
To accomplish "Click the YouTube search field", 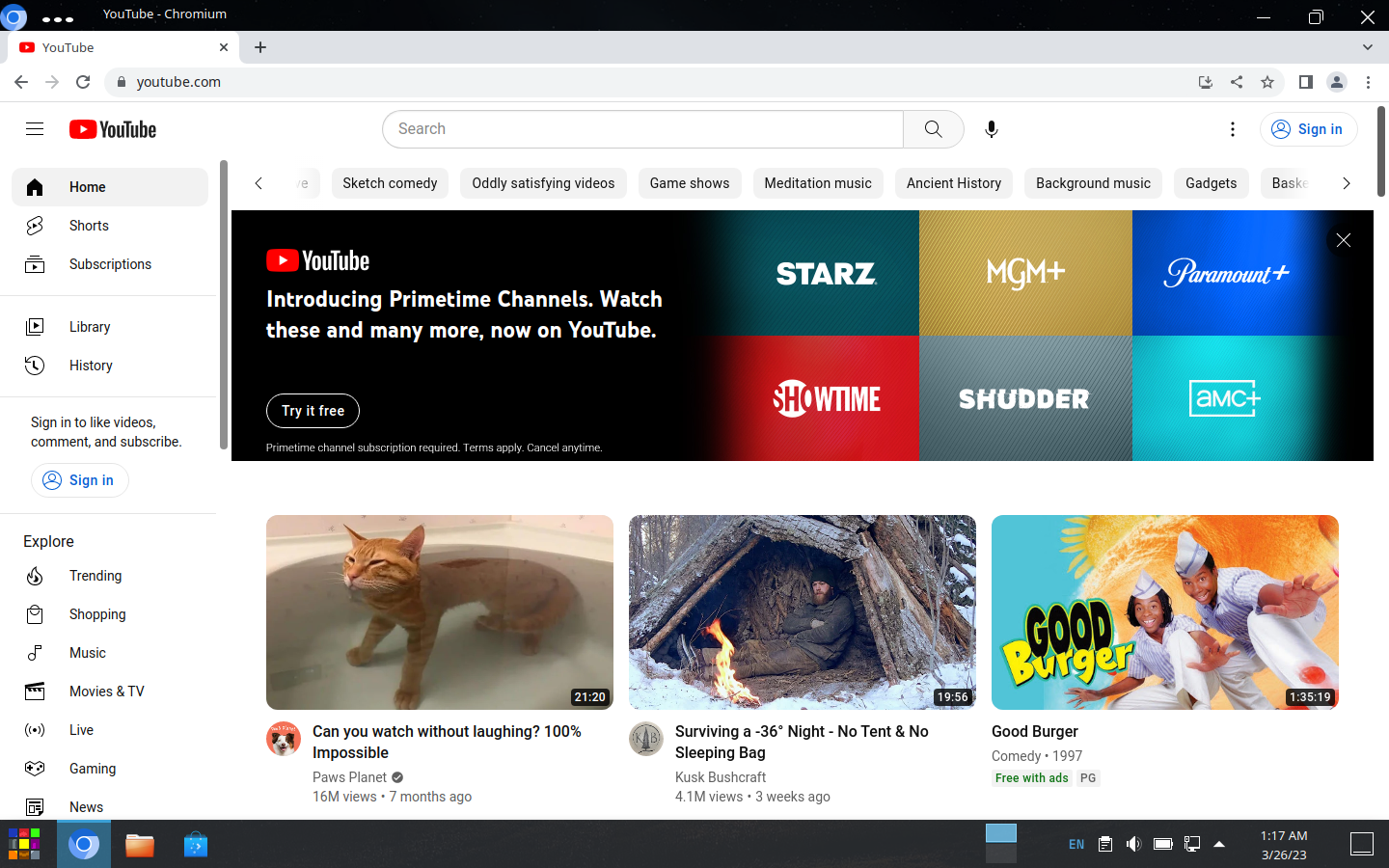I will pos(643,129).
